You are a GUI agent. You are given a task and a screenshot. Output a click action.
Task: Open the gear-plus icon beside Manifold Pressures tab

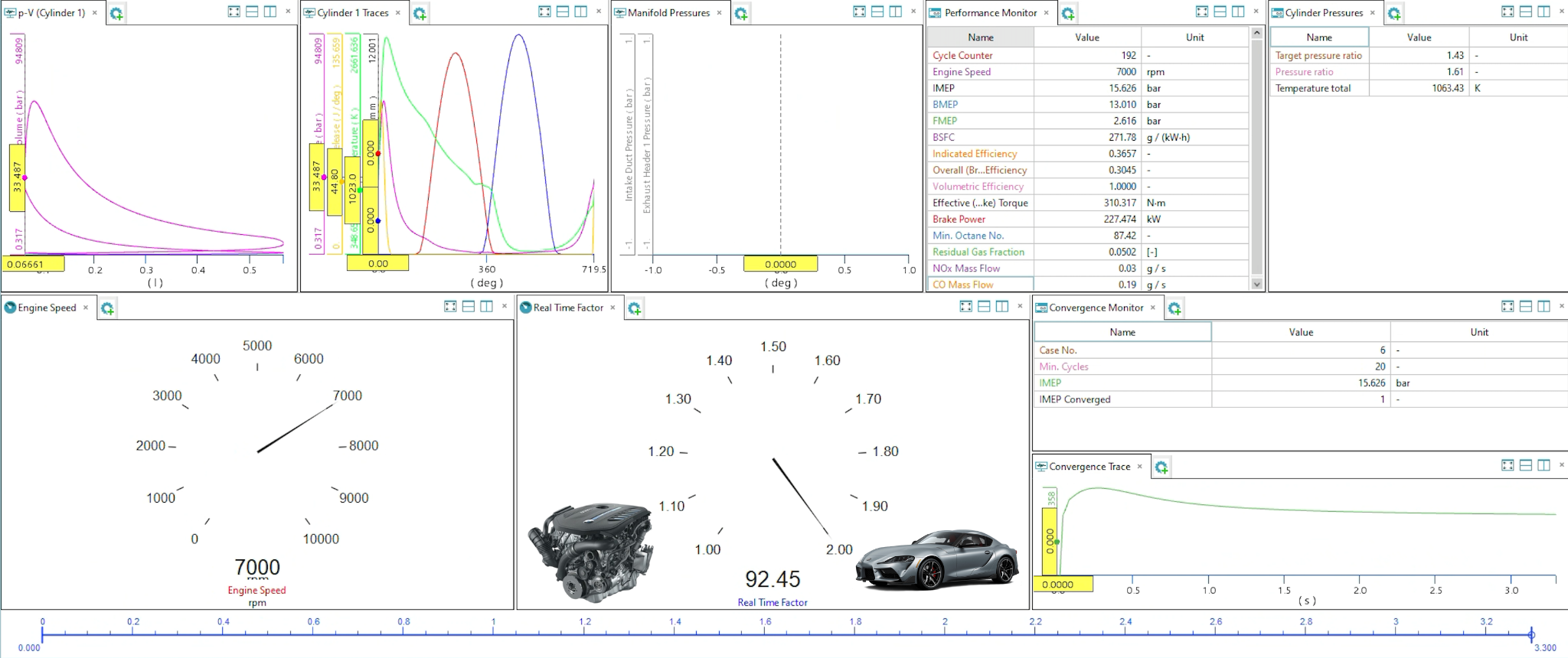(x=741, y=14)
